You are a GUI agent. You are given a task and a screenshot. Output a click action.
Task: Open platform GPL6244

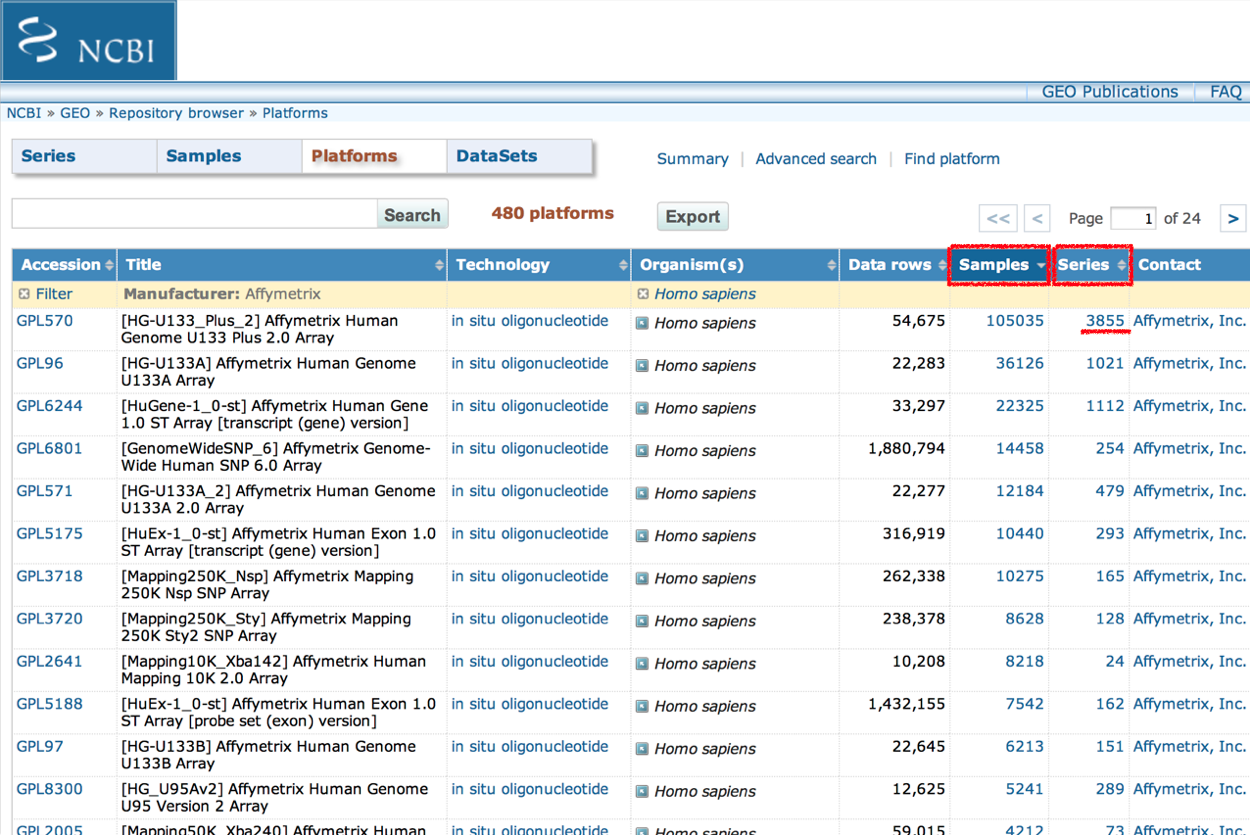[x=49, y=406]
